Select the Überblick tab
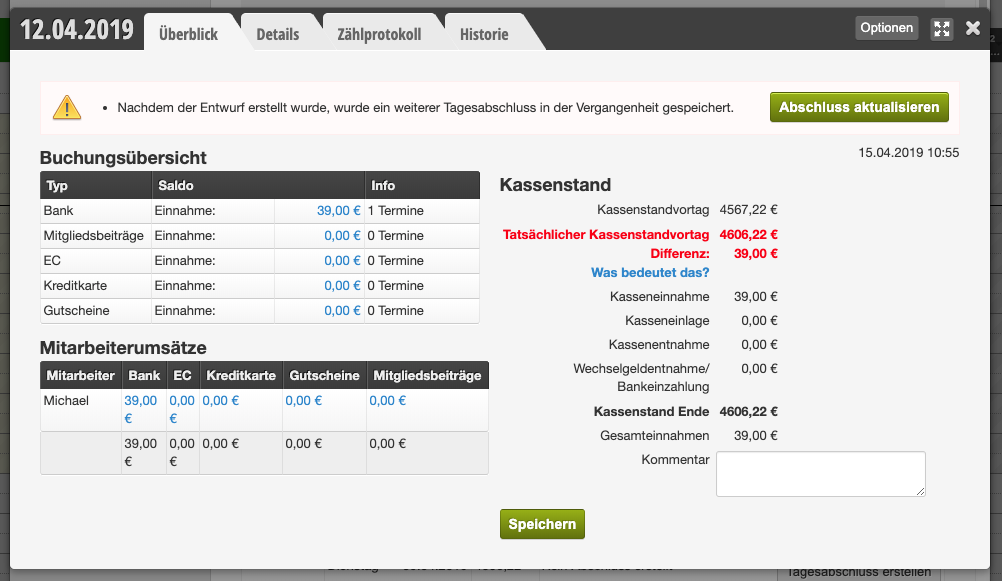This screenshot has height=581, width=1002. 189,34
